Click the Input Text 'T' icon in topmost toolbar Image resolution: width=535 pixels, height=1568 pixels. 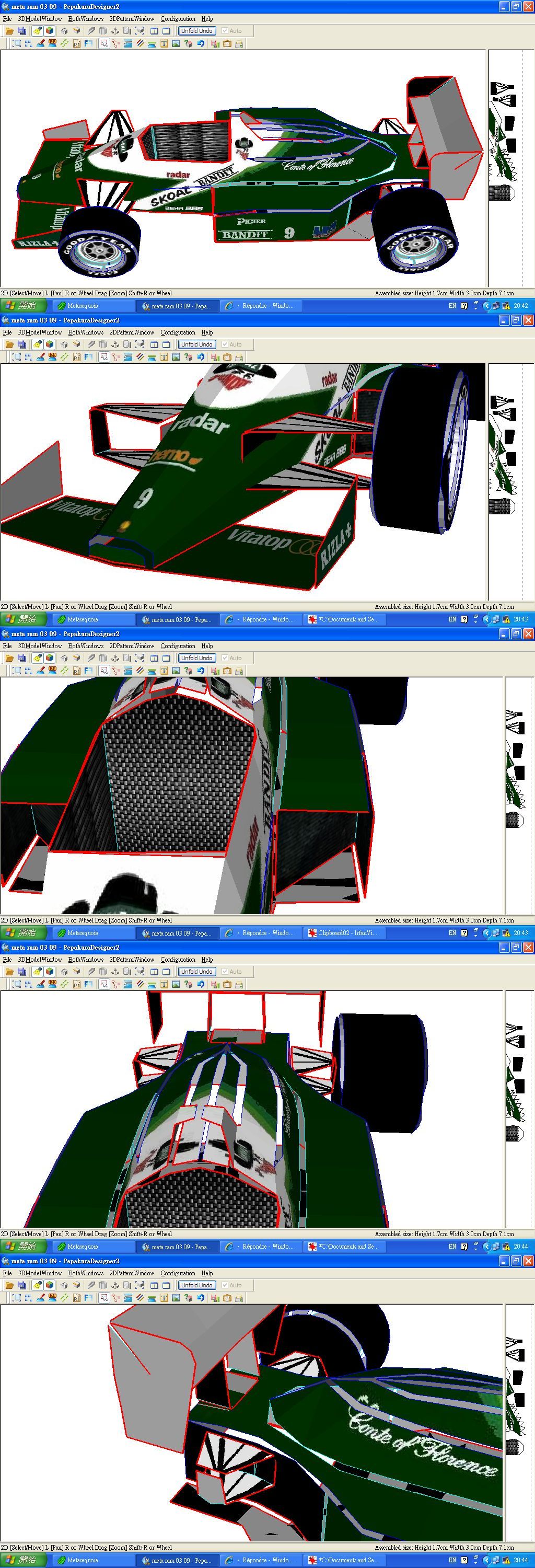pyautogui.click(x=164, y=43)
